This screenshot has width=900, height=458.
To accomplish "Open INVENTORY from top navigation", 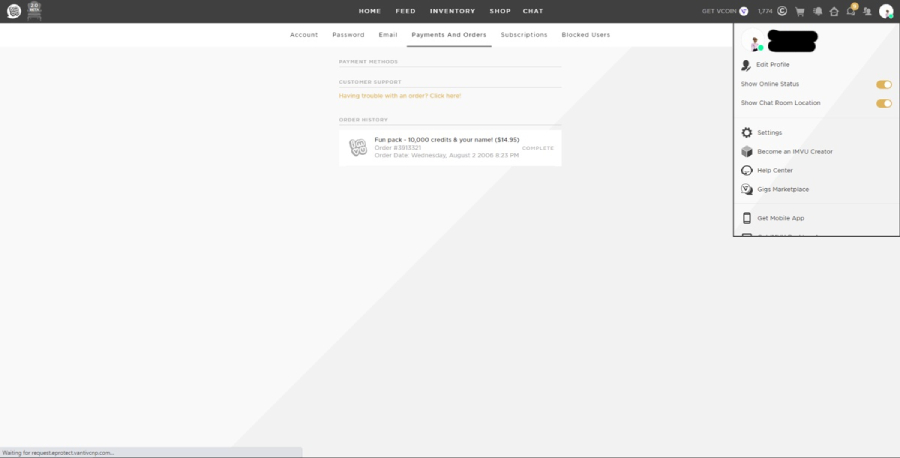I will [x=452, y=11].
